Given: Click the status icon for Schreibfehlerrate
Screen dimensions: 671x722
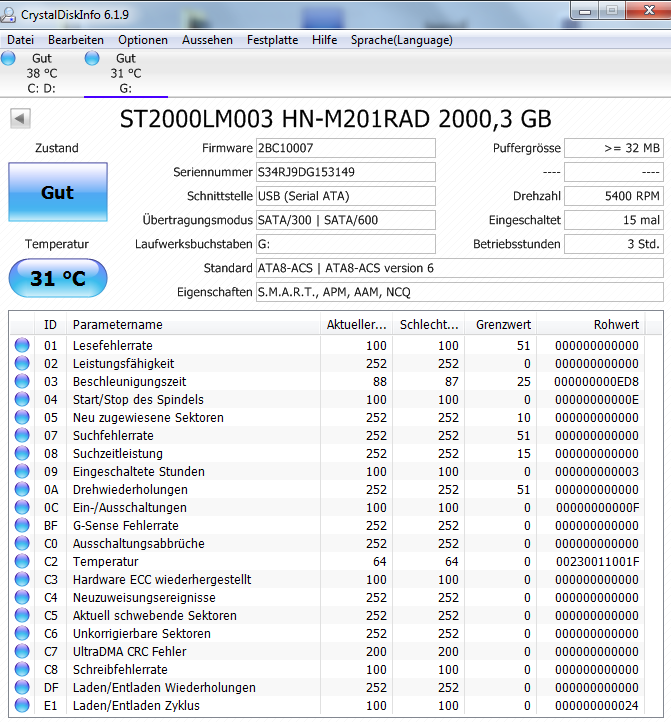Looking at the screenshot, I should click(22, 669).
